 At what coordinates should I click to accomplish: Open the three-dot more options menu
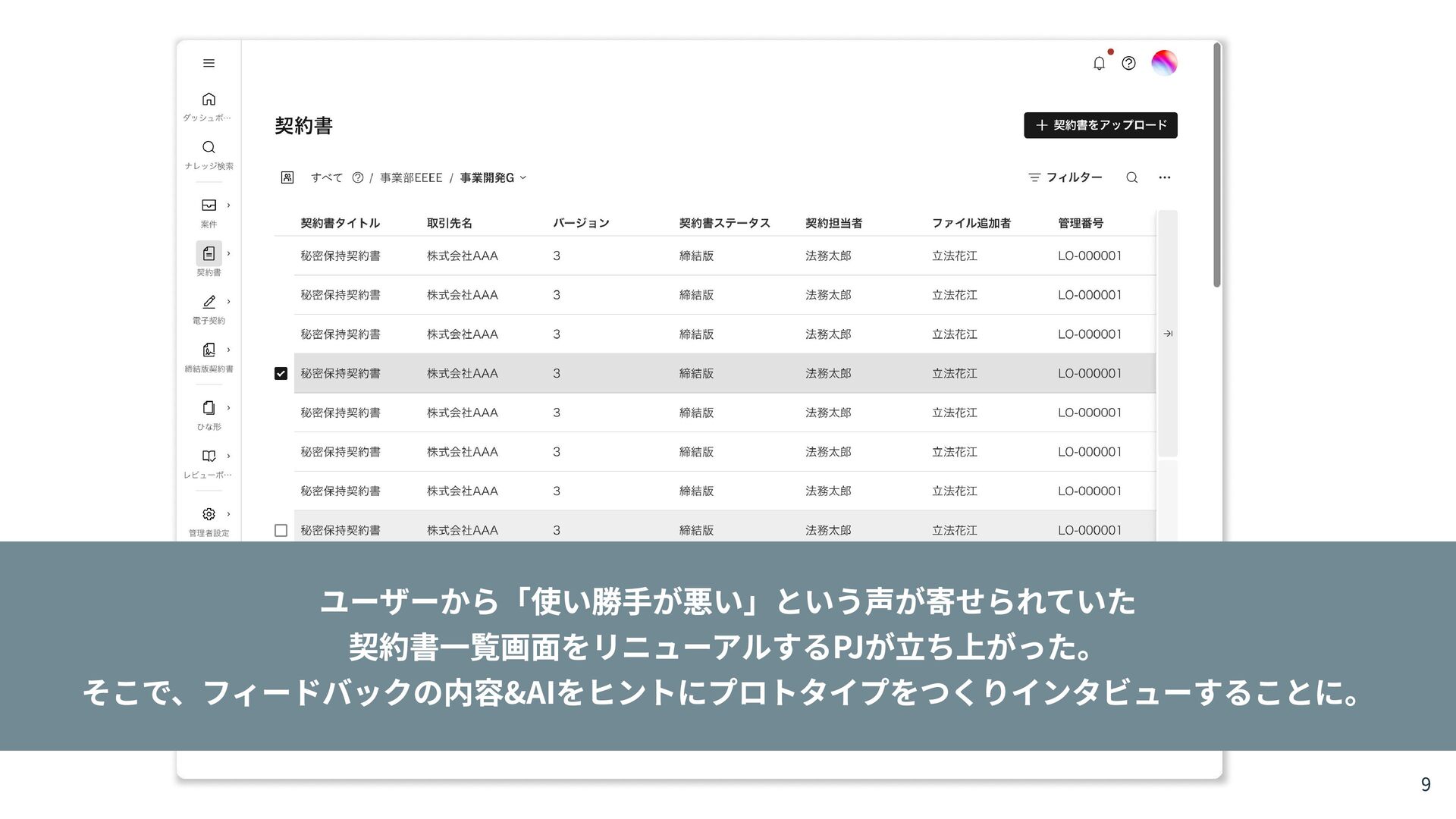pos(1165,177)
